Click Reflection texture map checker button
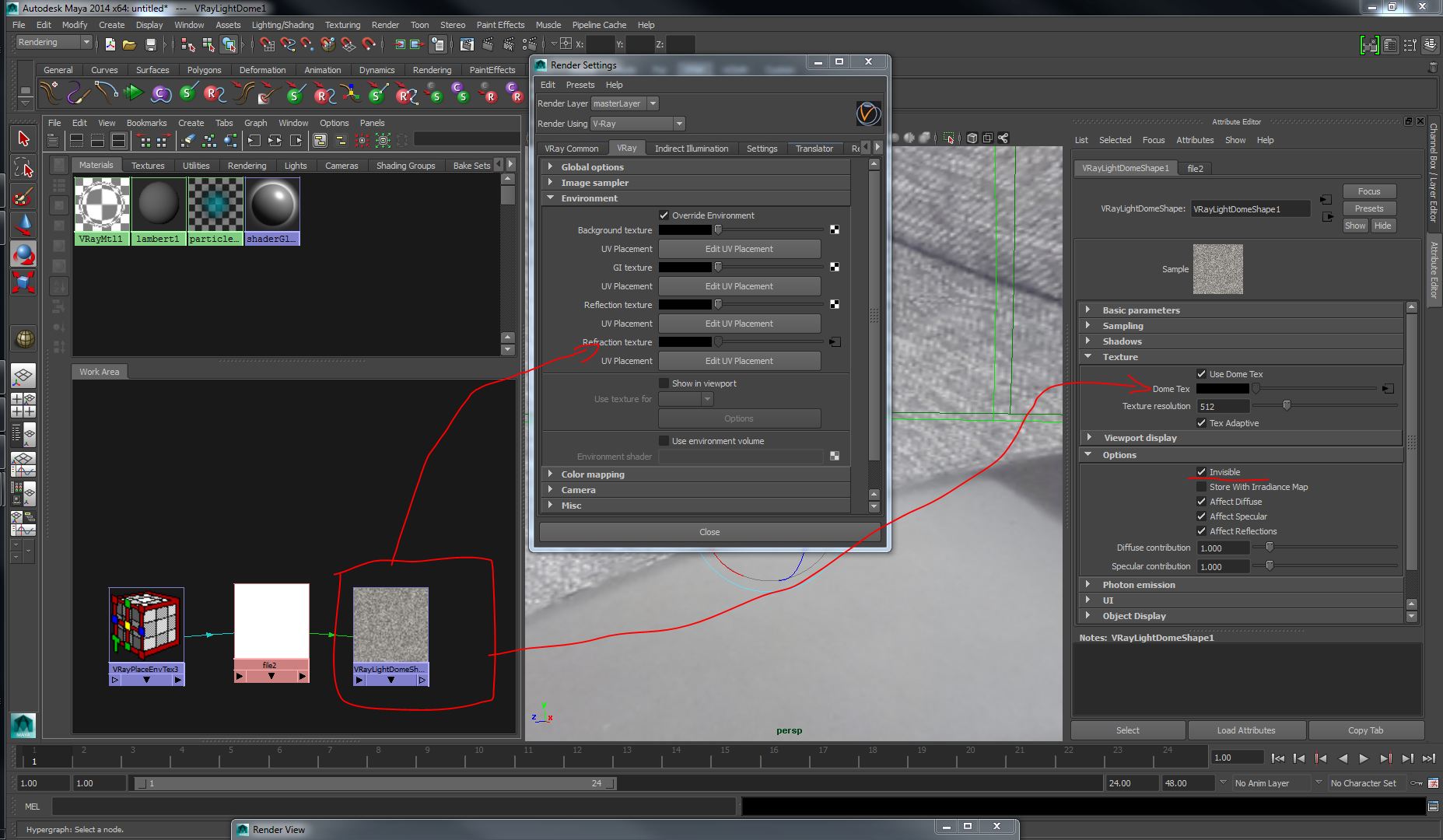 pos(835,305)
